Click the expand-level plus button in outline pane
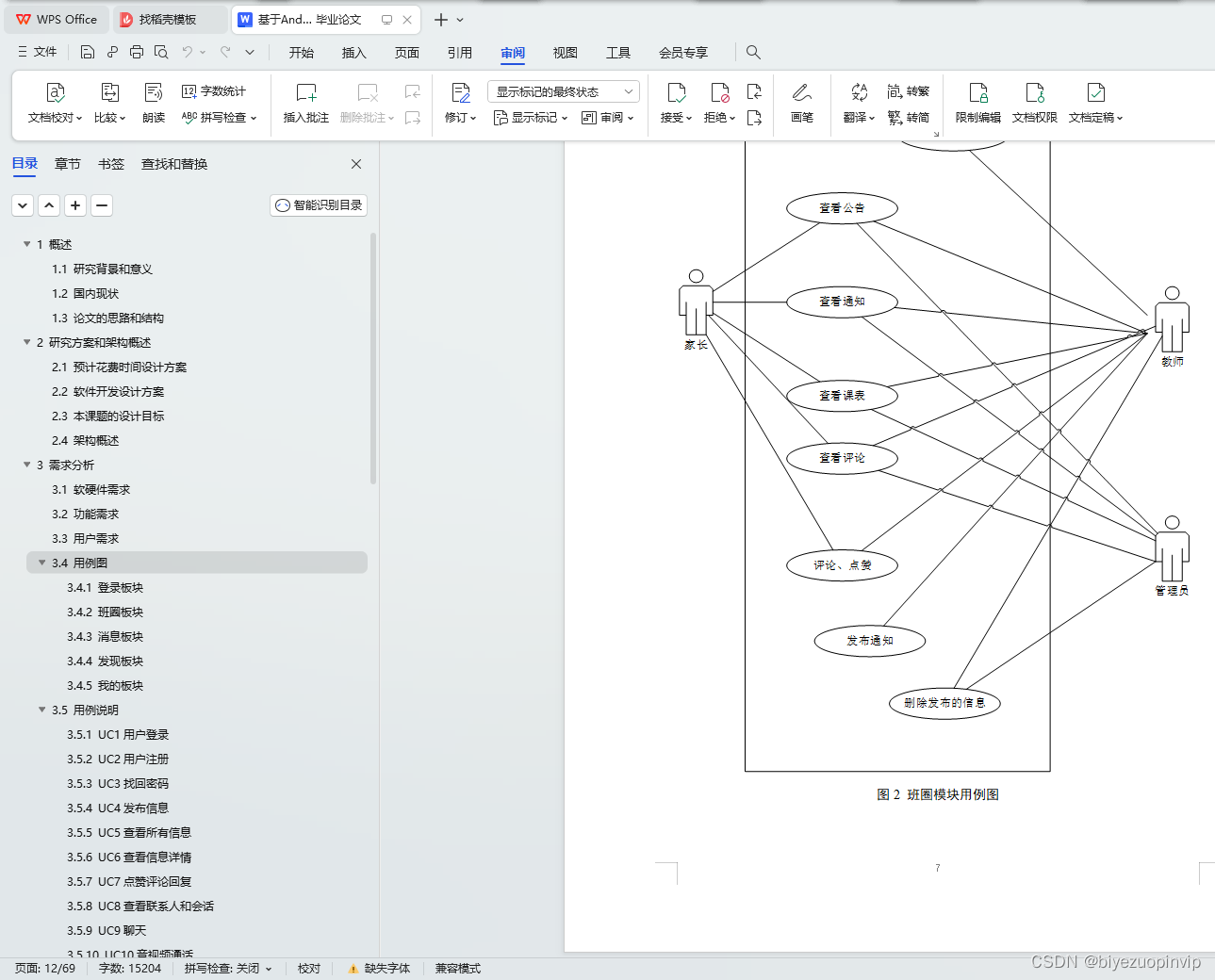Viewport: 1215px width, 980px height. pyautogui.click(x=75, y=204)
